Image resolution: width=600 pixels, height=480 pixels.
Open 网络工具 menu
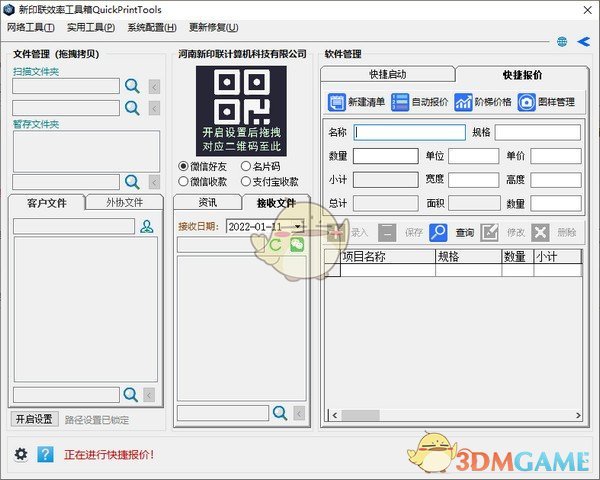point(31,28)
